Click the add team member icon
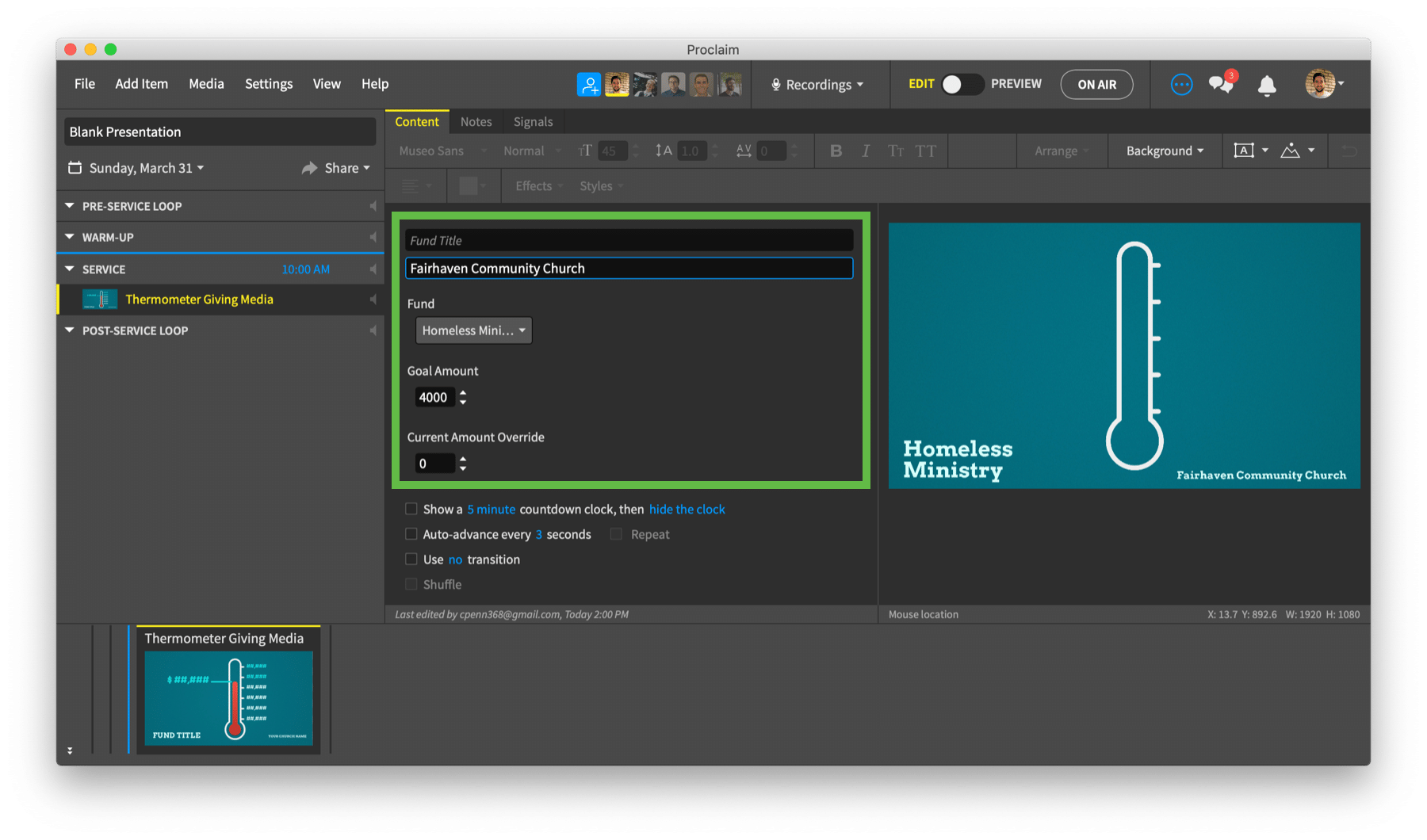The width and height of the screenshot is (1427, 840). click(589, 84)
